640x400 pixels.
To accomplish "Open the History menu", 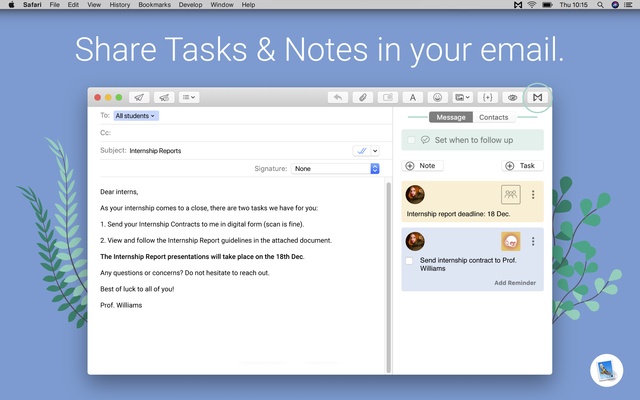I will coord(120,5).
